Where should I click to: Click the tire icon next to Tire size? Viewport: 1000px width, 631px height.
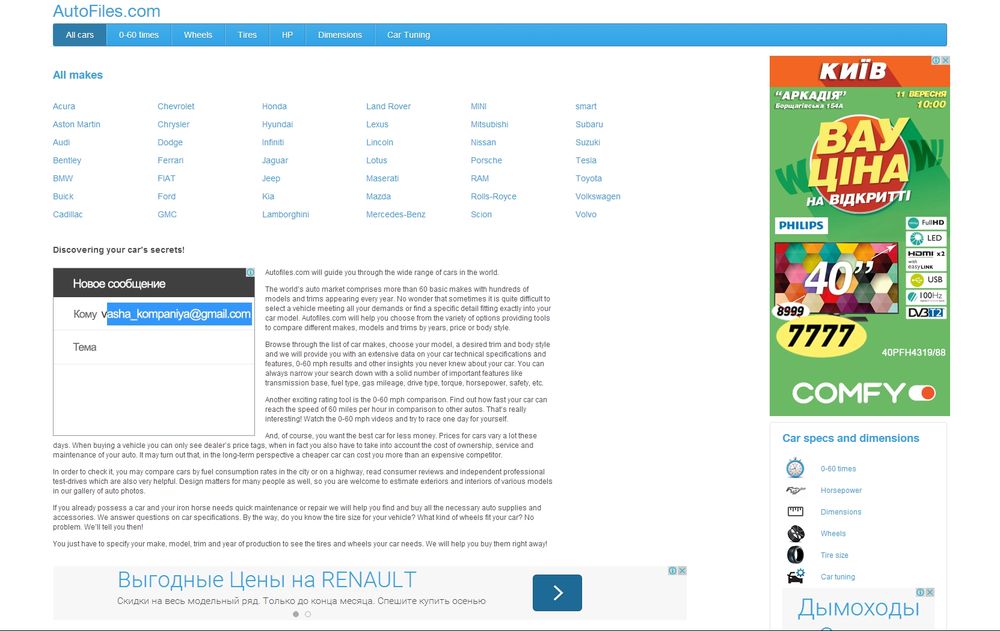tap(795, 555)
